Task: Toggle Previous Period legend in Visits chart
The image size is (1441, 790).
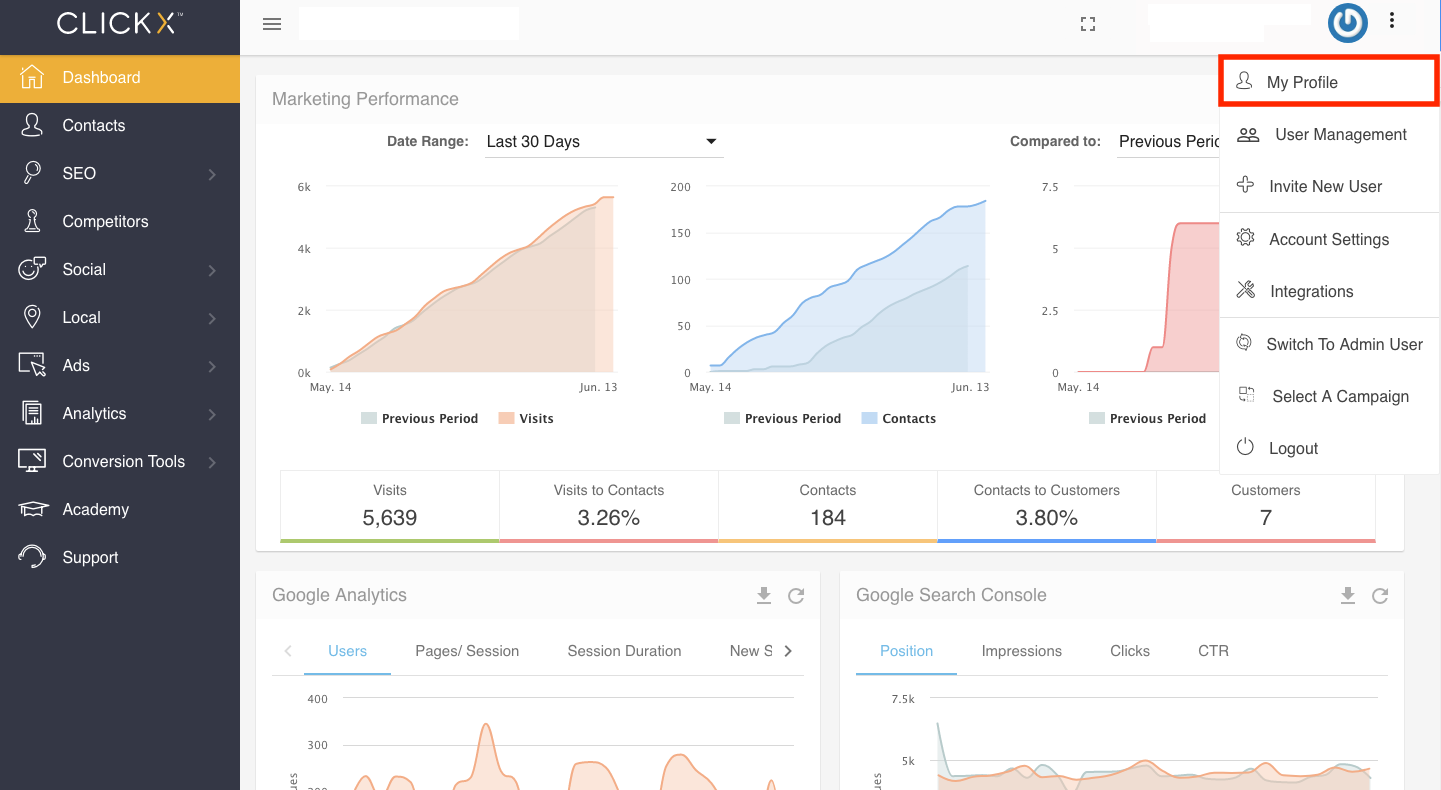Action: (420, 418)
